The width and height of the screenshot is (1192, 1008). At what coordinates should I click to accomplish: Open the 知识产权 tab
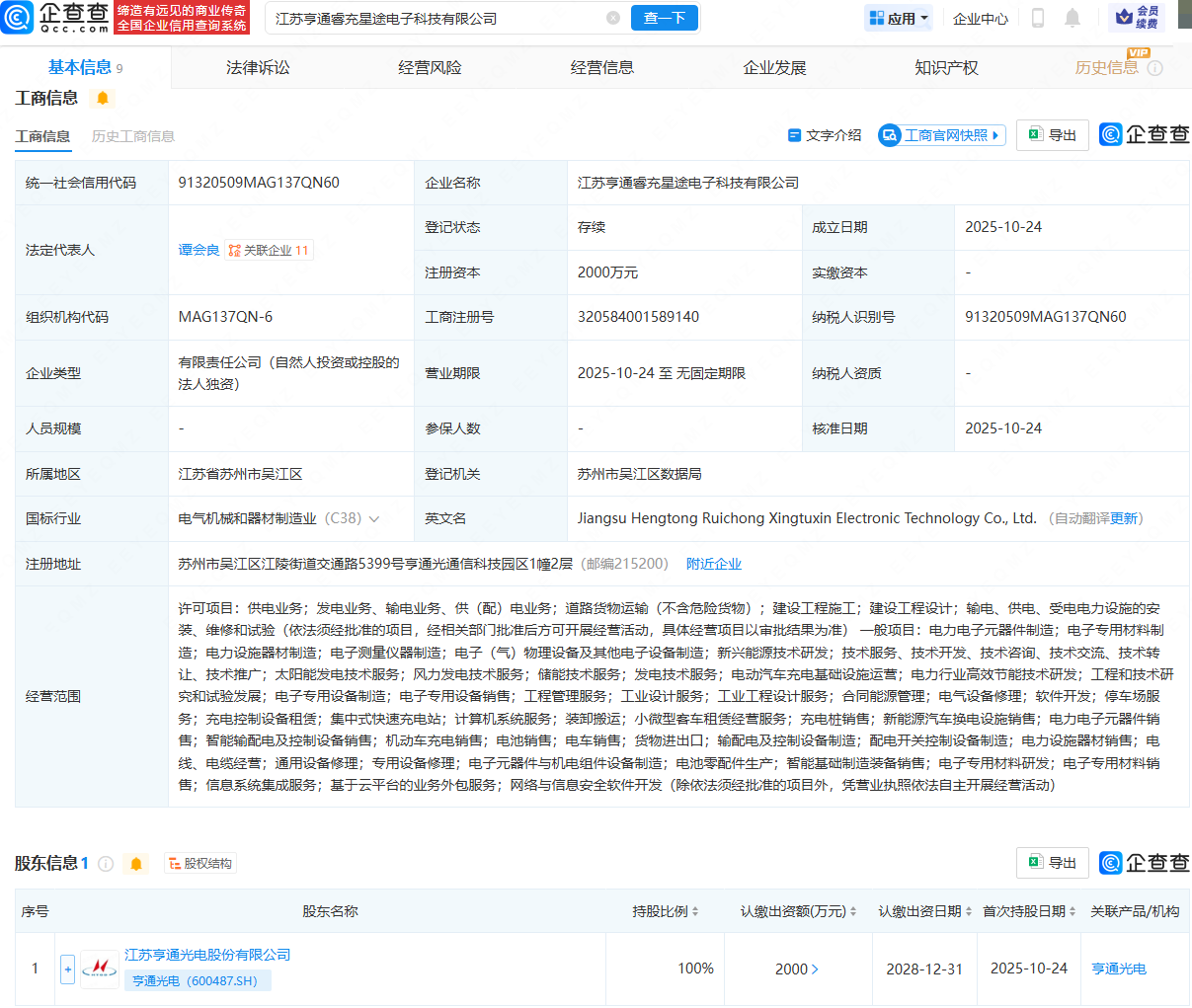946,67
